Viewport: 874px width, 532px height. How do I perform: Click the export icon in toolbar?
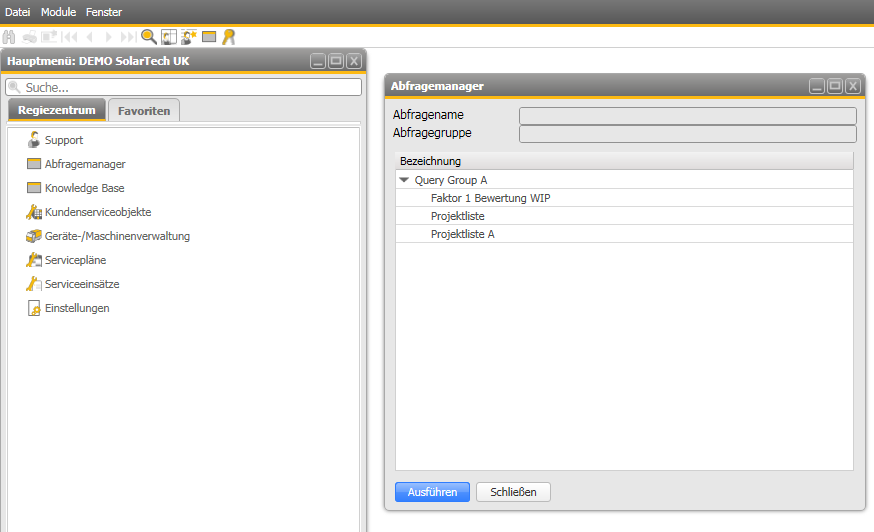click(50, 37)
